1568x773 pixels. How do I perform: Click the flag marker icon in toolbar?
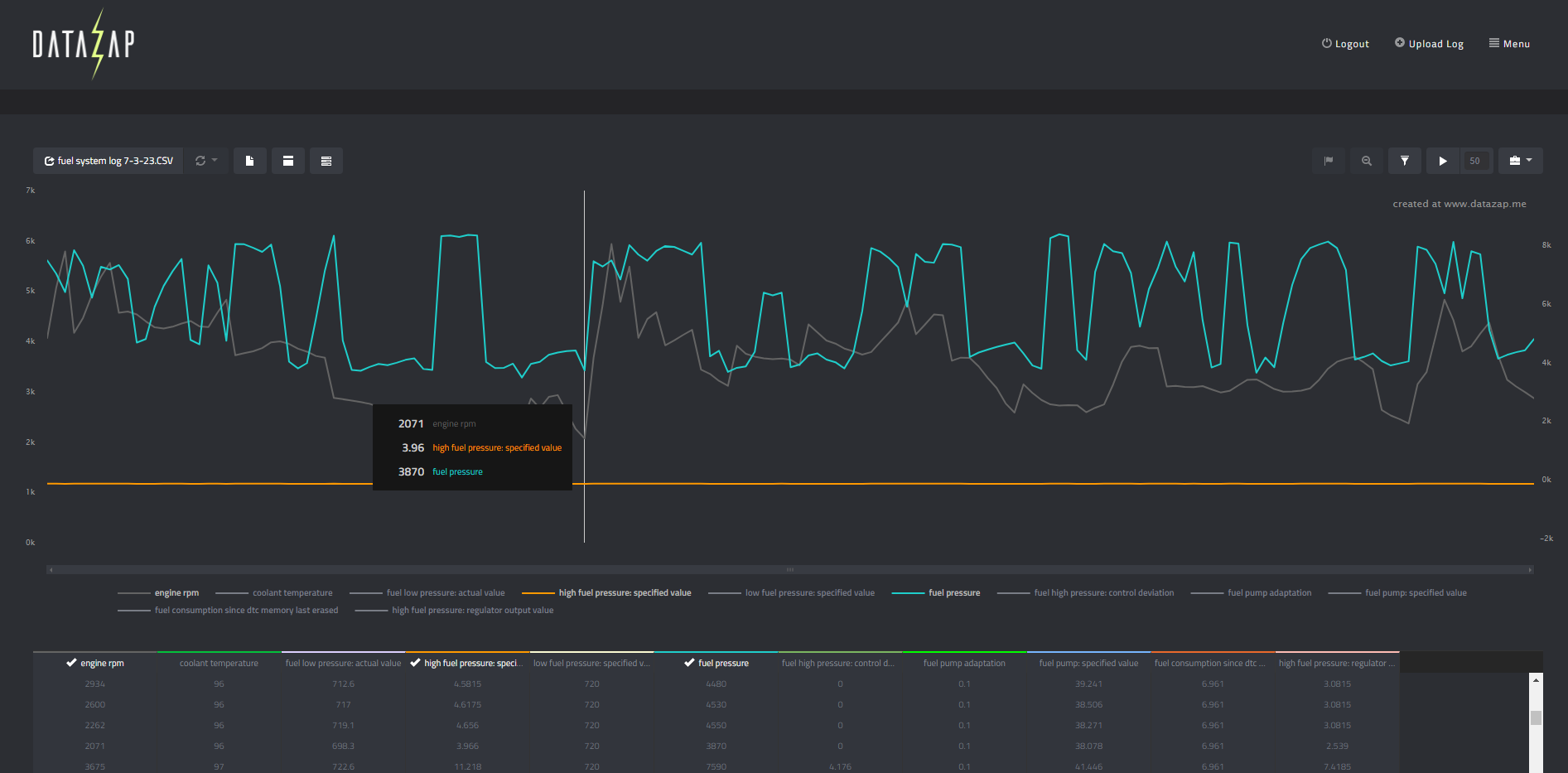[x=1328, y=161]
